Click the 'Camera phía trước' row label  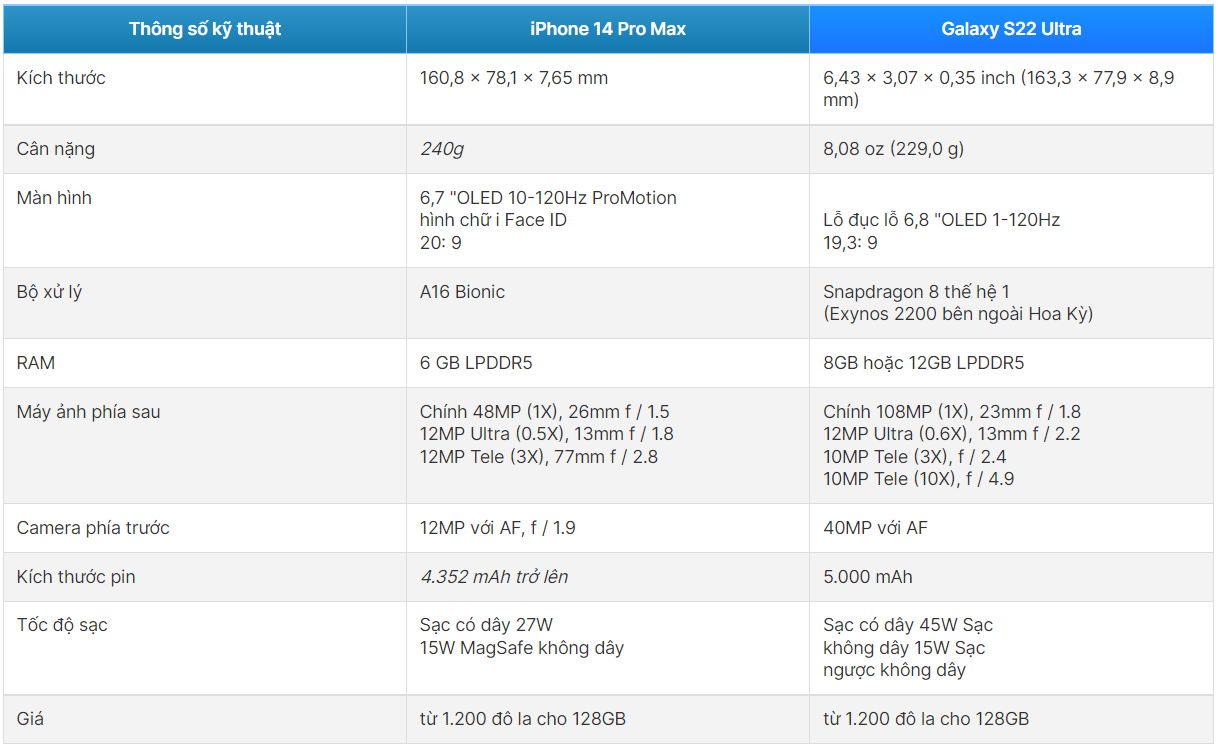click(x=93, y=528)
